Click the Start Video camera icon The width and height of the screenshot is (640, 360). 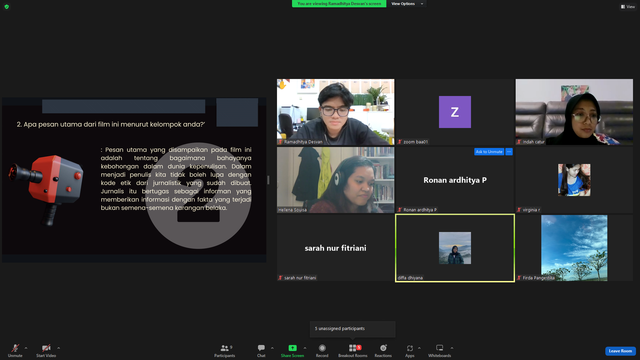[46, 348]
